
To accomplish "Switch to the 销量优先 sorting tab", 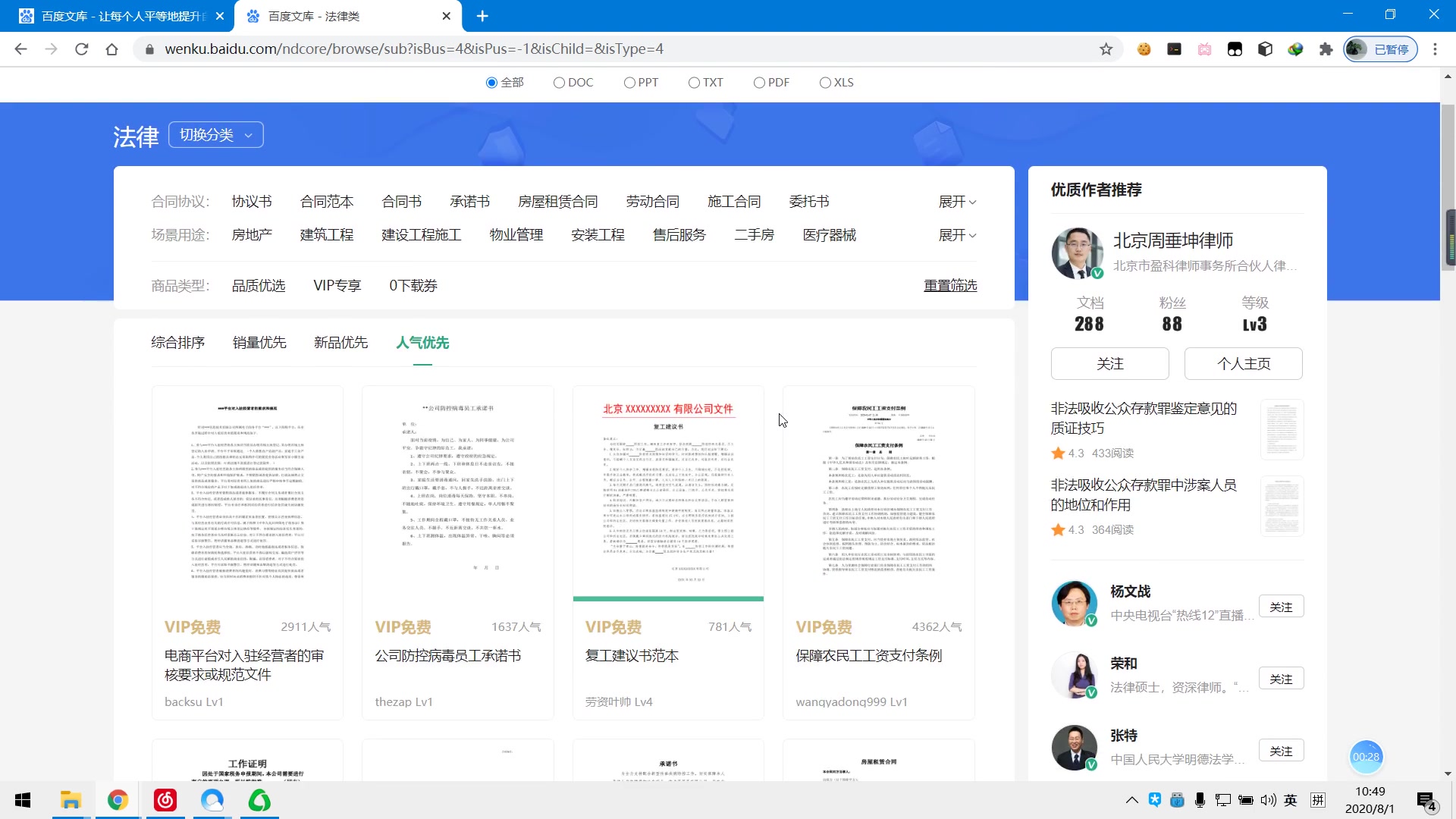I will (259, 342).
